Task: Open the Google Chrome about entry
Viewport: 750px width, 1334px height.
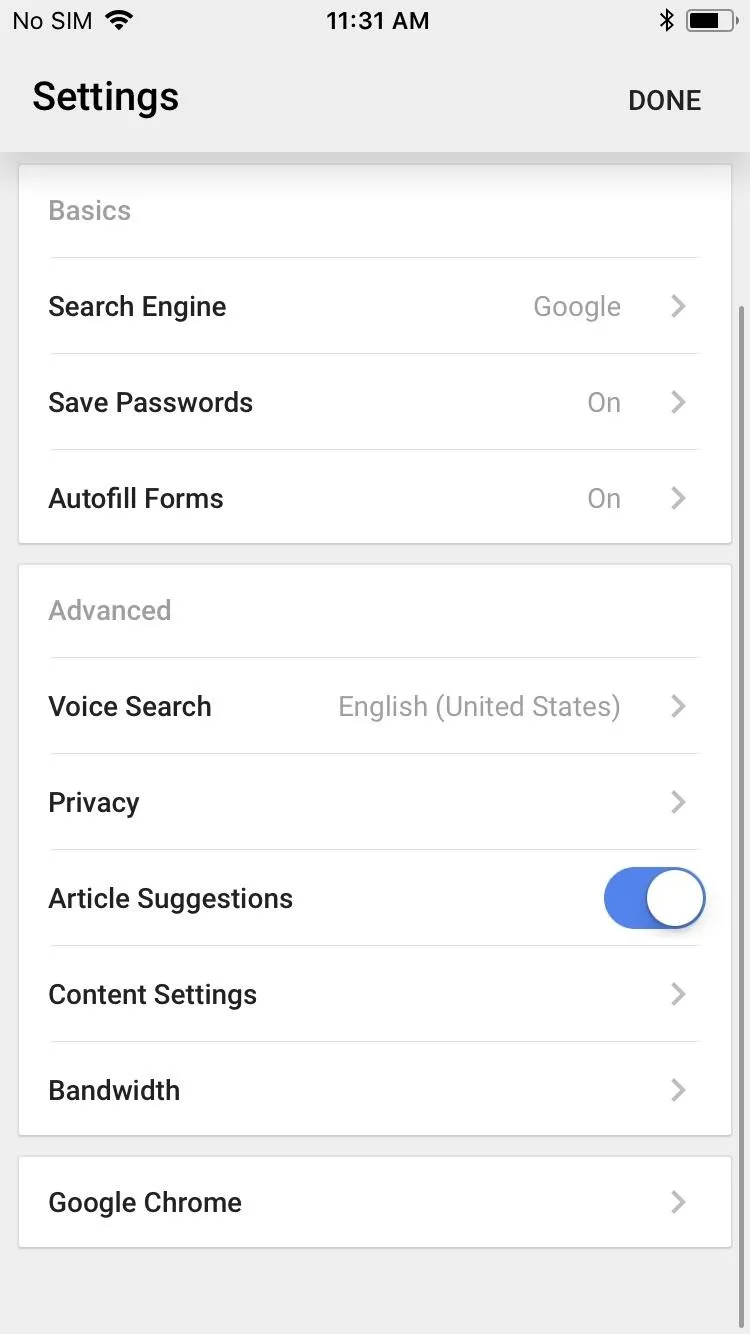Action: point(375,1202)
